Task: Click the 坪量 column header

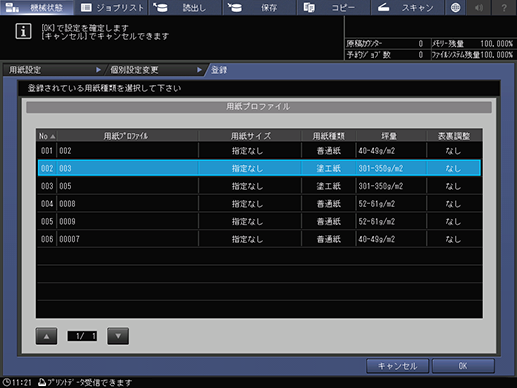Action: point(391,136)
